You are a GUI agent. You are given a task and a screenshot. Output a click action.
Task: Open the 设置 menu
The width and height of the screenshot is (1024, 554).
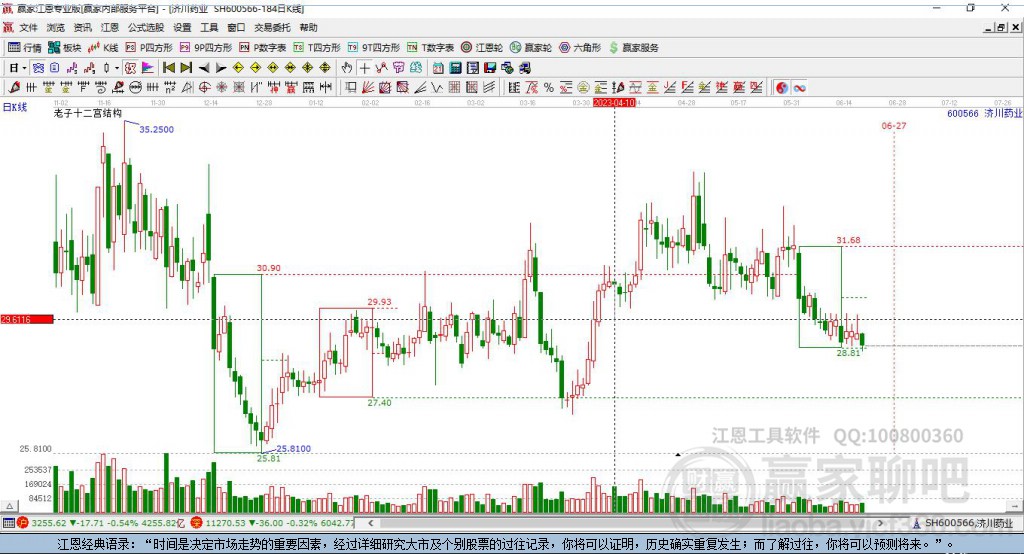click(x=182, y=27)
